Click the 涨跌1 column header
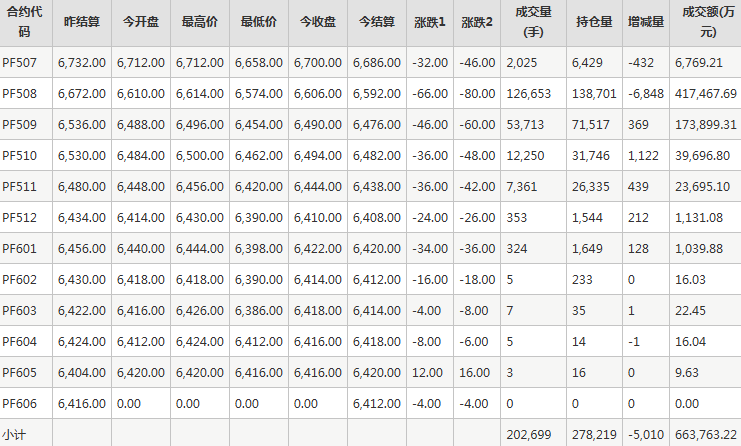The width and height of the screenshot is (741, 446). click(430, 22)
